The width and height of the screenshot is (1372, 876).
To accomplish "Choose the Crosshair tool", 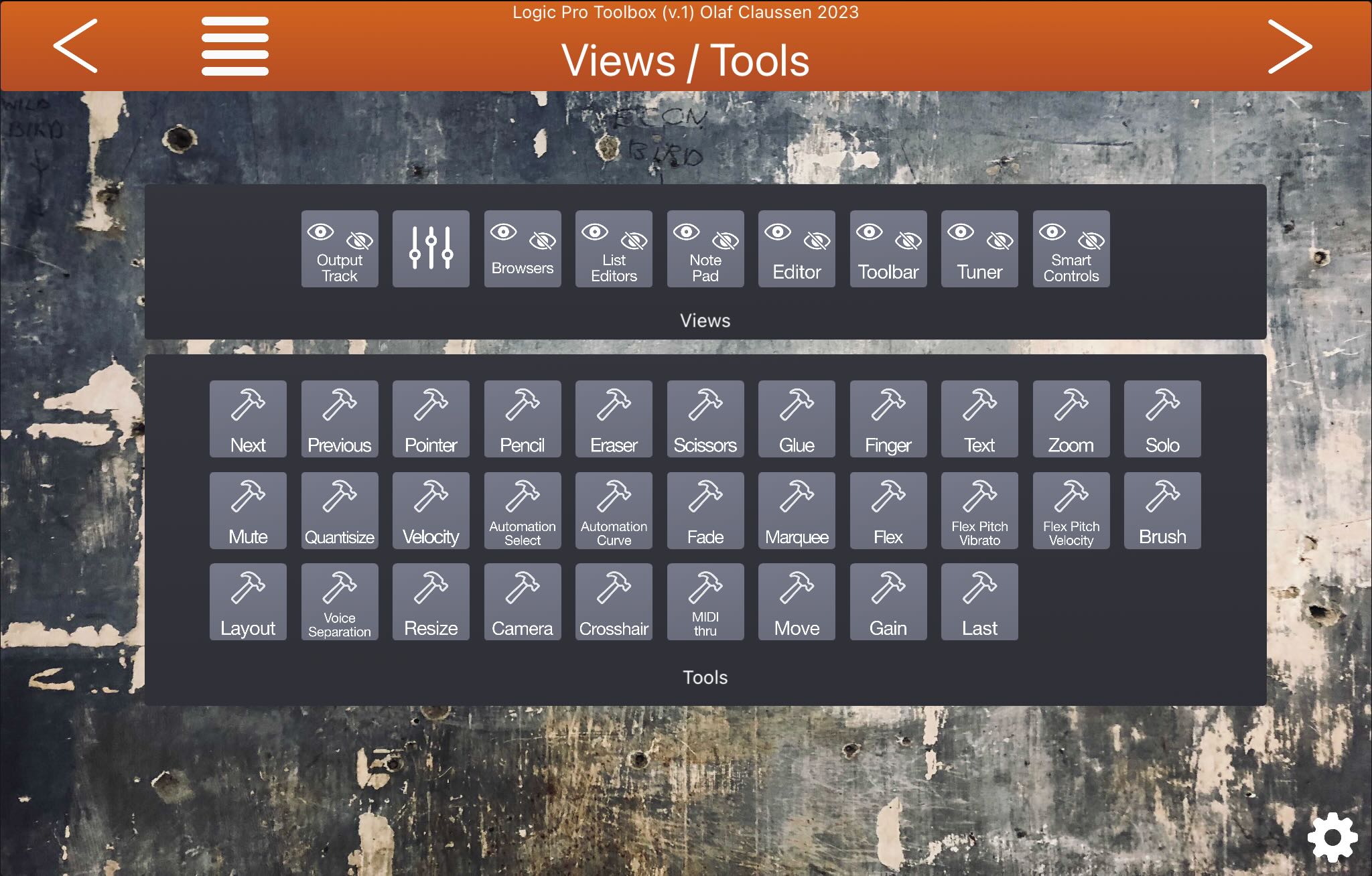I will coord(614,602).
